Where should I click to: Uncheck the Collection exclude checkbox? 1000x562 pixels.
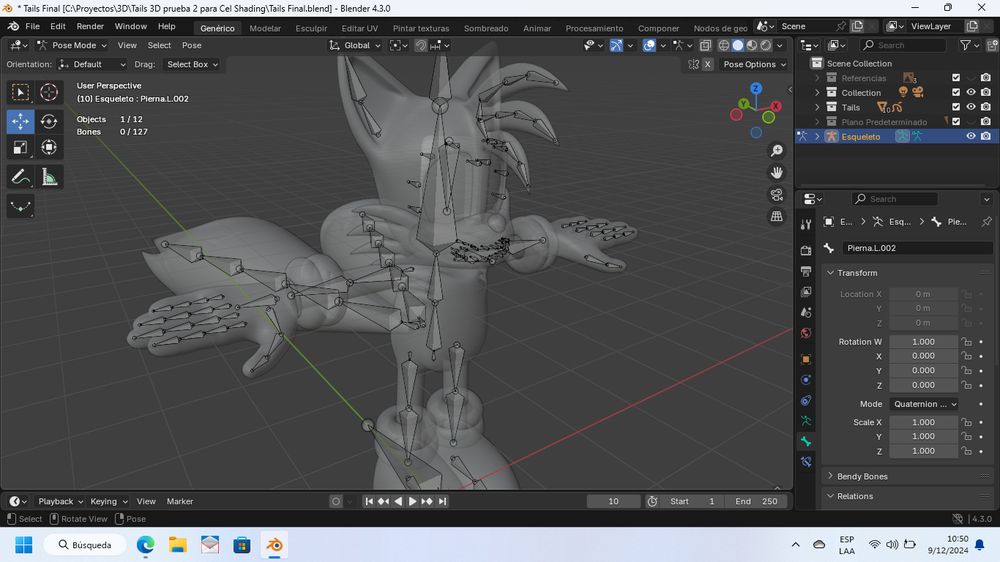click(x=956, y=92)
